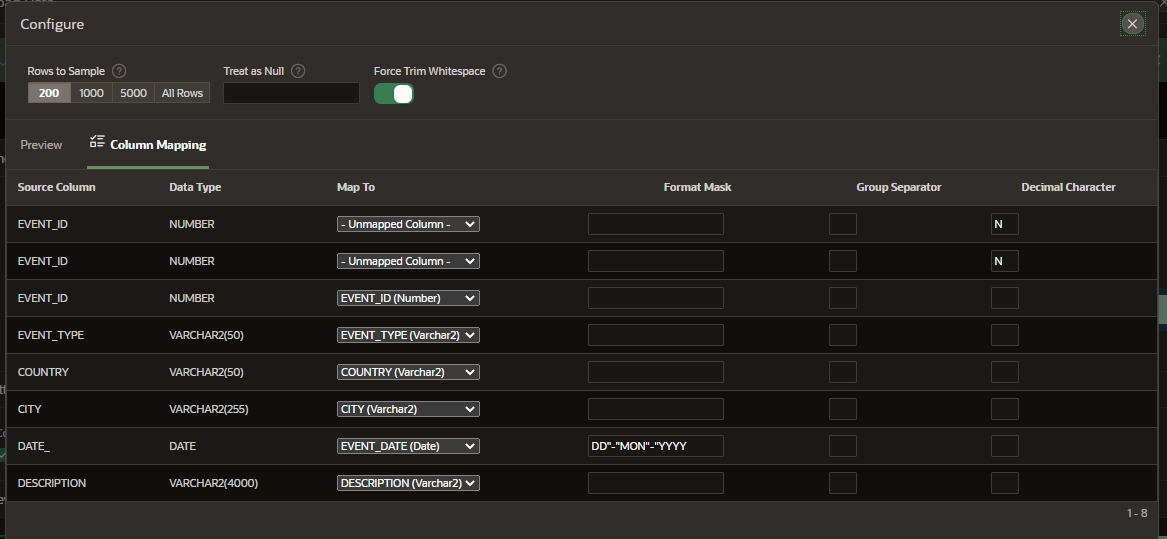Switch to the Preview tab
Image resolution: width=1167 pixels, height=539 pixels.
coord(41,145)
